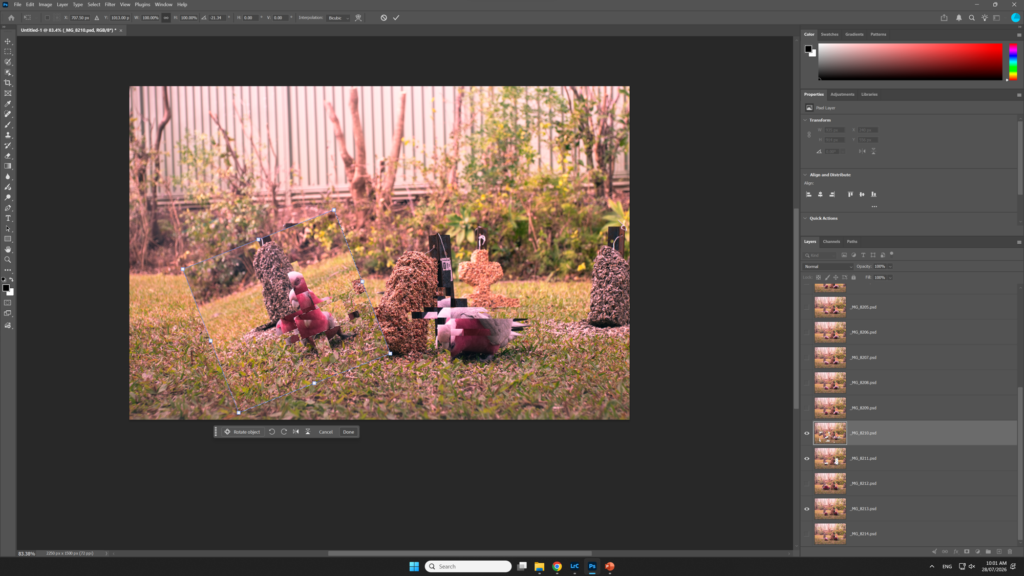The height and width of the screenshot is (576, 1024).
Task: Switch to the Channels tab
Action: [831, 242]
